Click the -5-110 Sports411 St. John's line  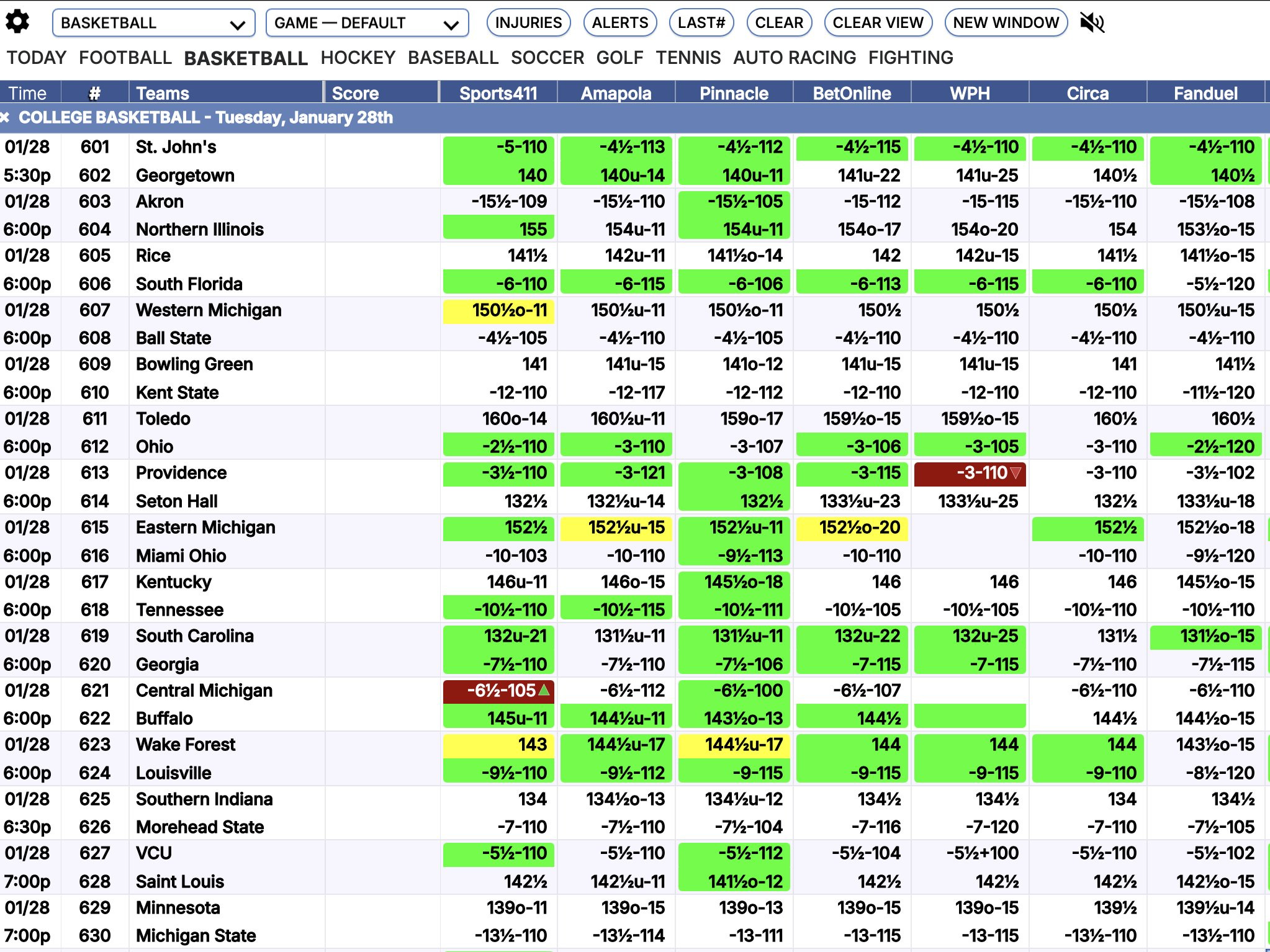tap(498, 148)
